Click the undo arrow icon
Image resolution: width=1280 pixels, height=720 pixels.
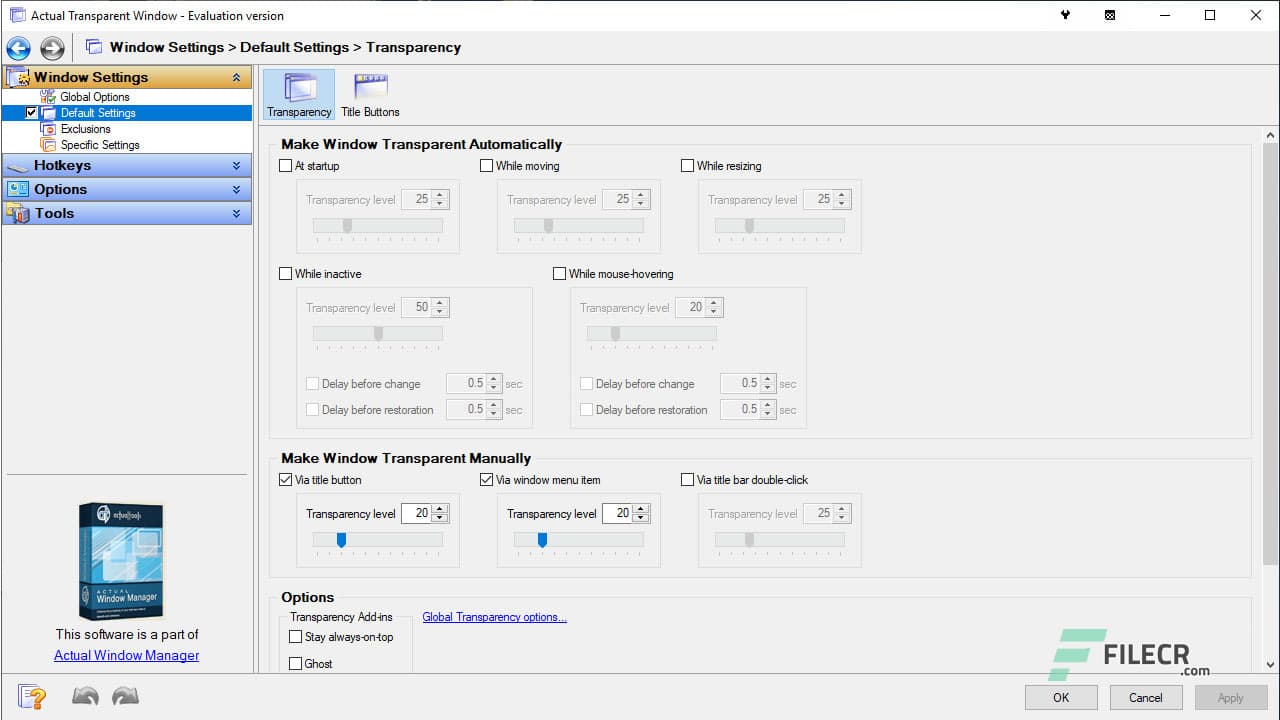85,696
